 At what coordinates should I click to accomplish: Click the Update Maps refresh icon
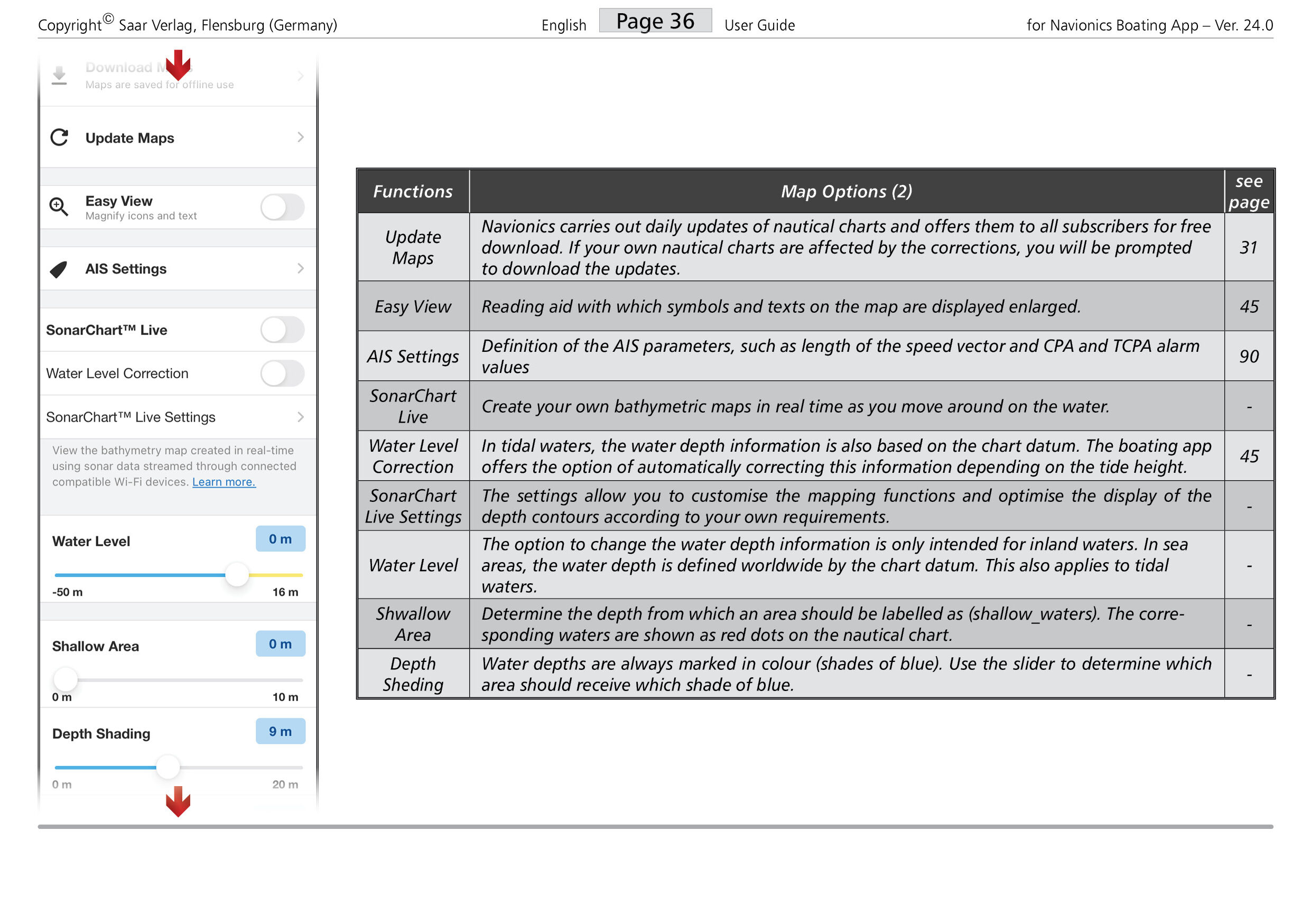coord(59,137)
